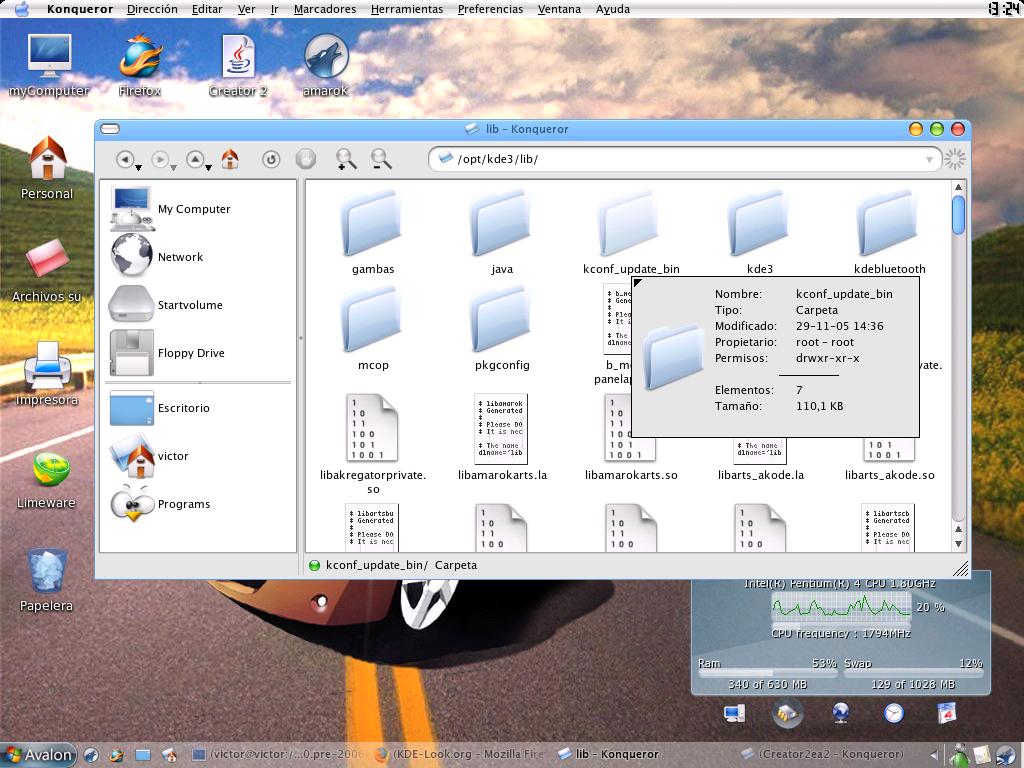Screen dimensions: 1024x768
Task: Go to the home folder via toolbar house icon
Action: (230, 159)
